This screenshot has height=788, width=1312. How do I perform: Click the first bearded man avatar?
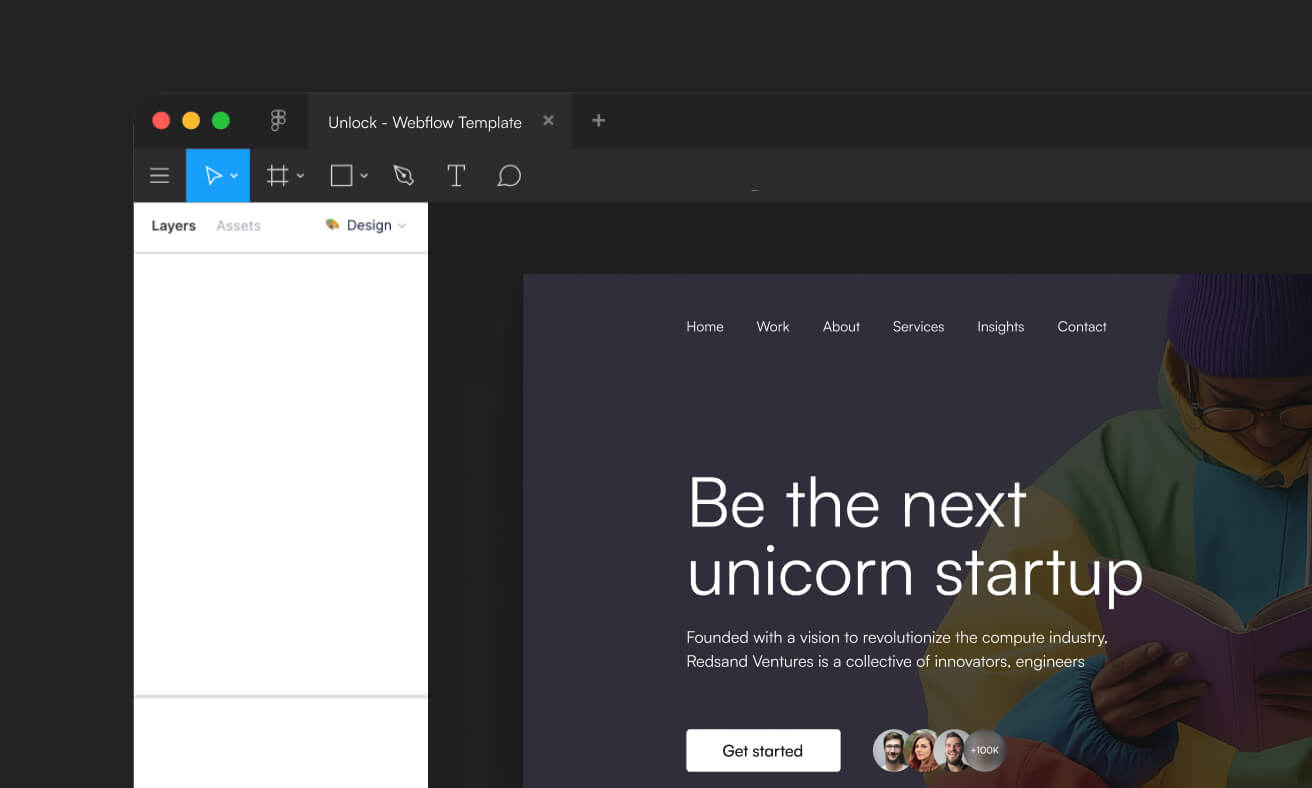pyautogui.click(x=892, y=750)
